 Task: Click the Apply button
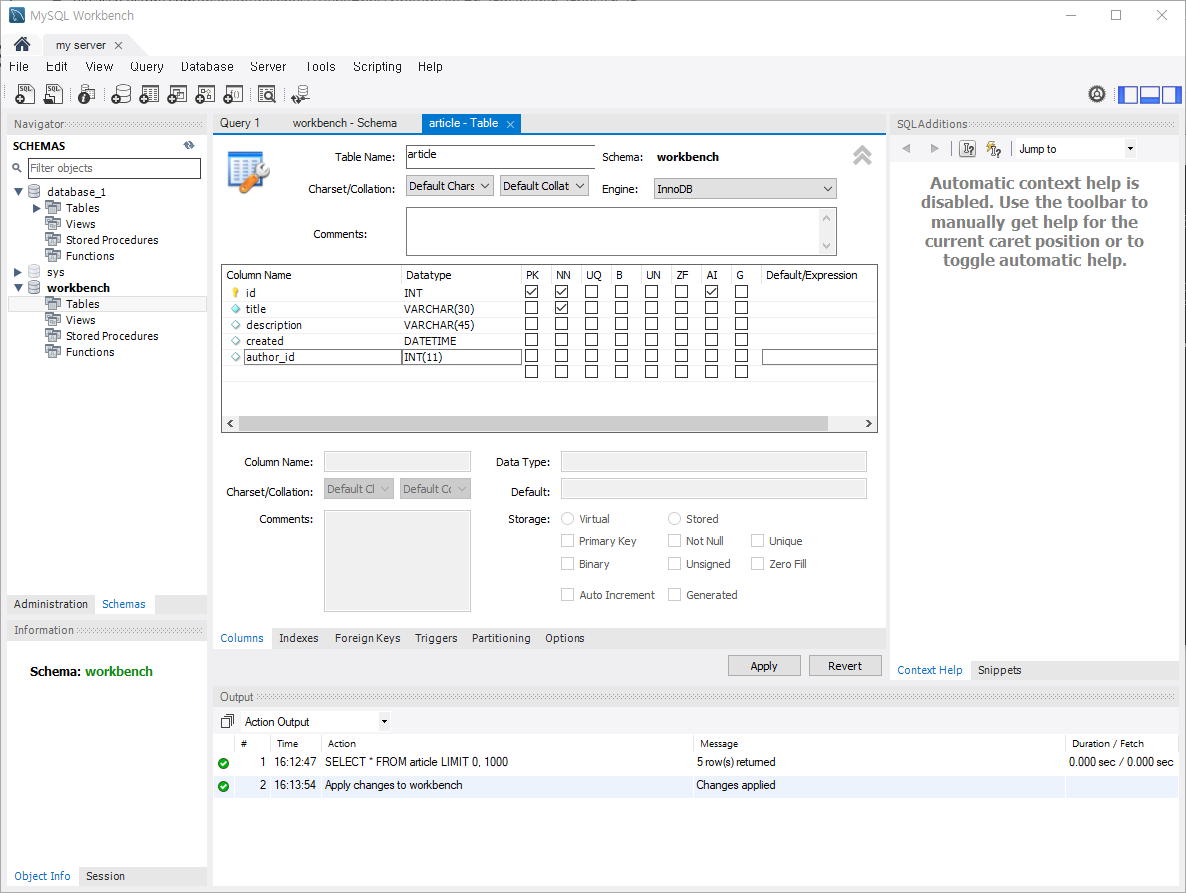[x=764, y=665]
